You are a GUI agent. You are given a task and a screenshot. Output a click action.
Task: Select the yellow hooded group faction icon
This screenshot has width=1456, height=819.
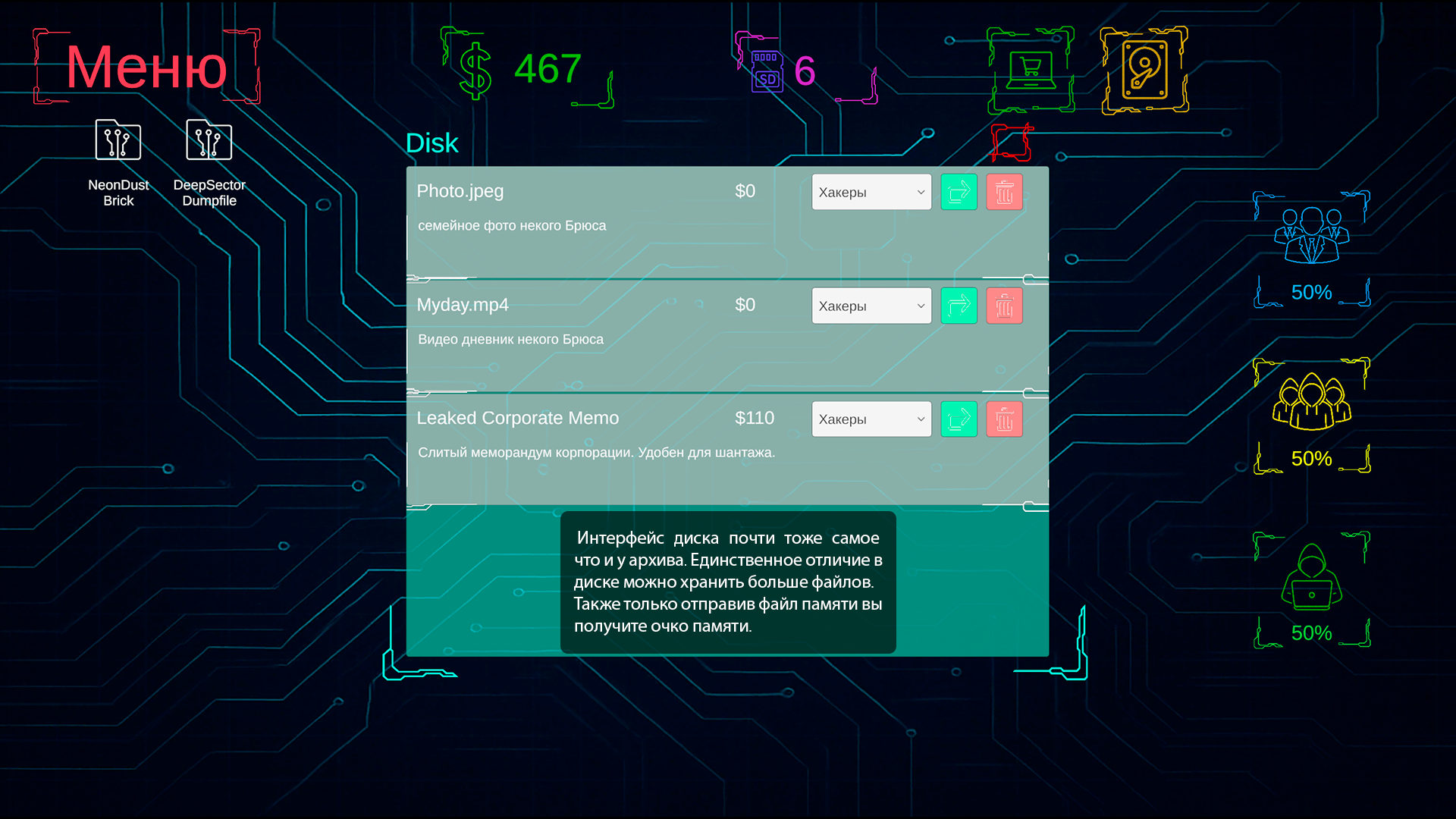point(1311,402)
